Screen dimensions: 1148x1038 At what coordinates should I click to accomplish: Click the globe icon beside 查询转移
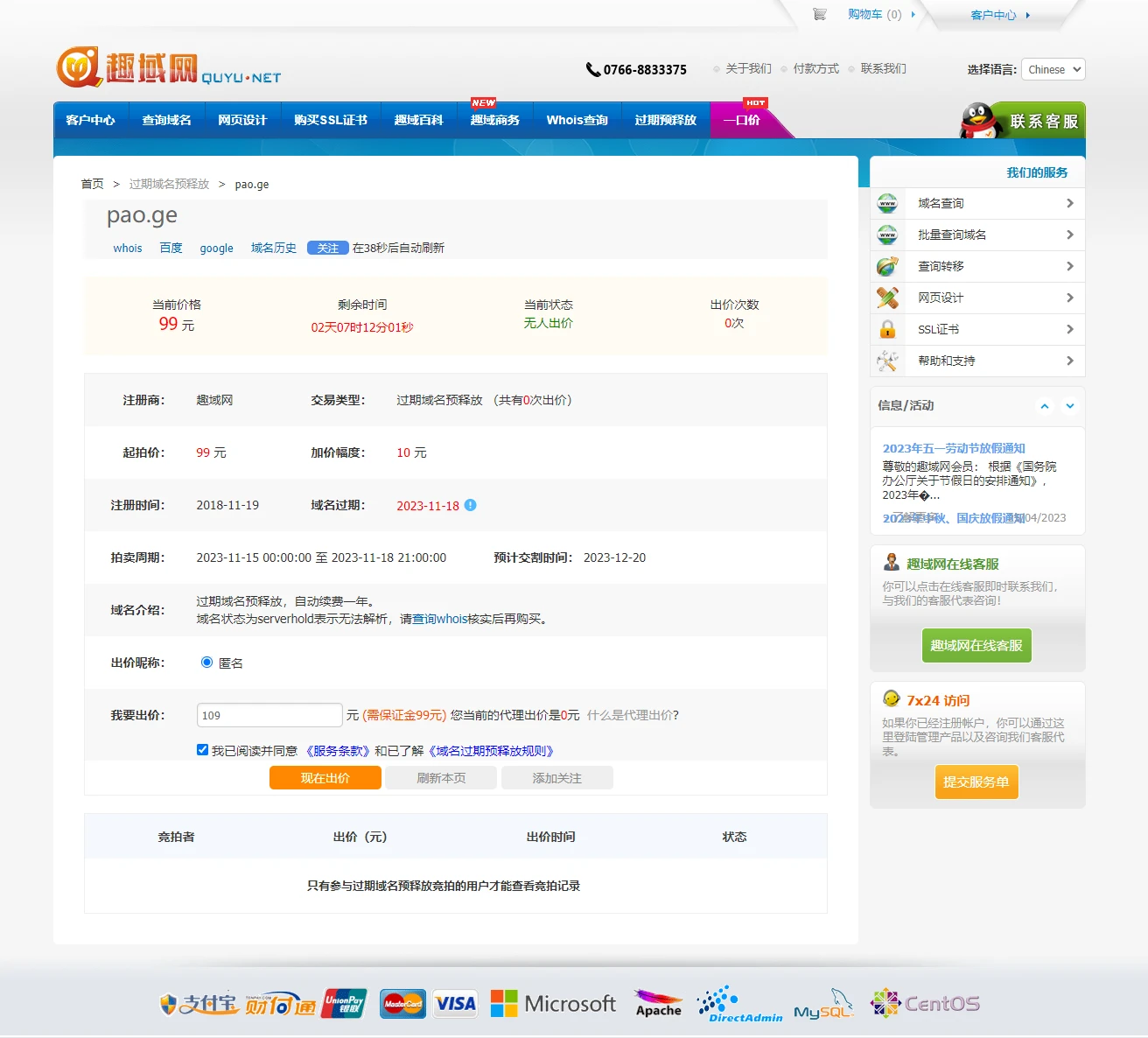(887, 266)
